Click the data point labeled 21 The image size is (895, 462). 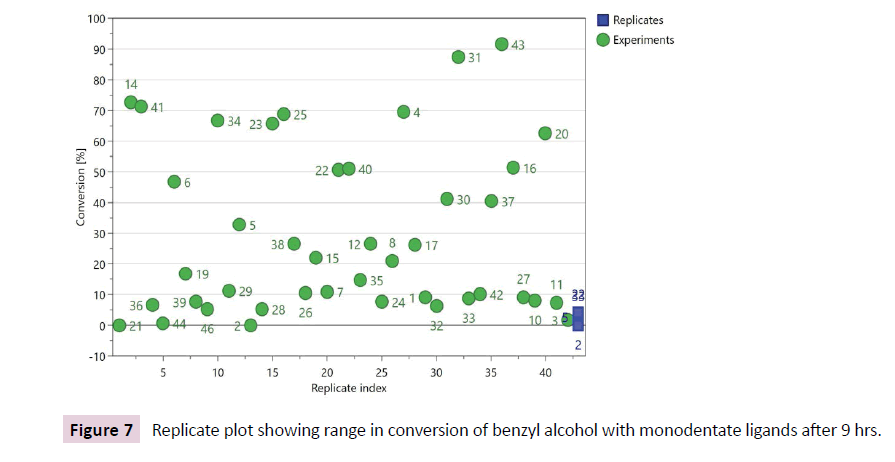(120, 325)
